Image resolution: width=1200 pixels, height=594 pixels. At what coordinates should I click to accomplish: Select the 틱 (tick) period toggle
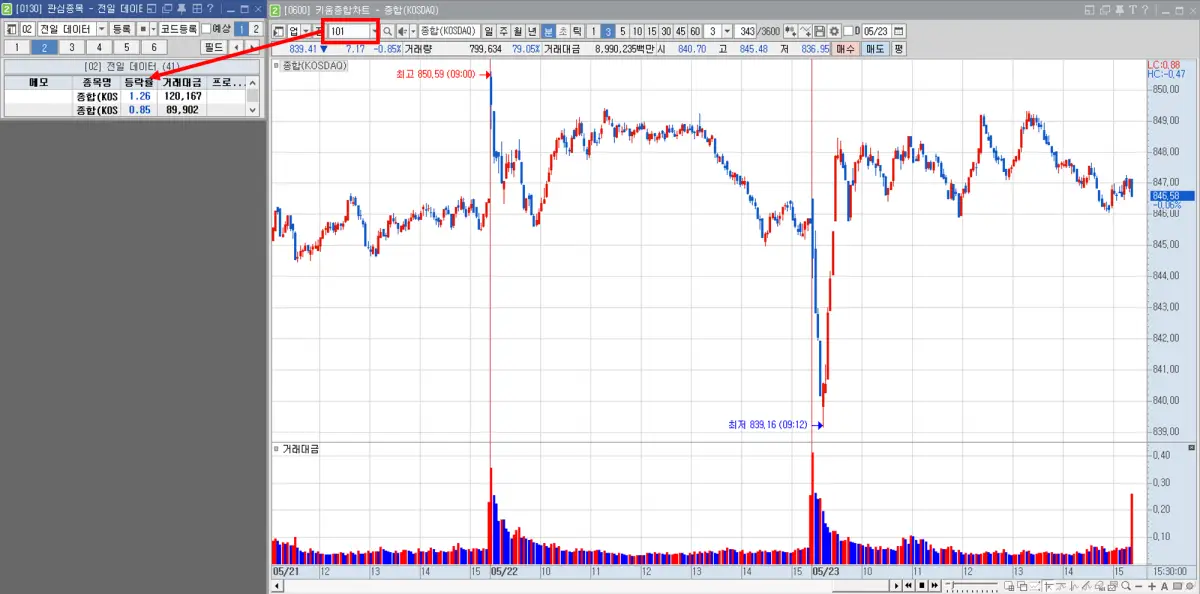pos(577,31)
